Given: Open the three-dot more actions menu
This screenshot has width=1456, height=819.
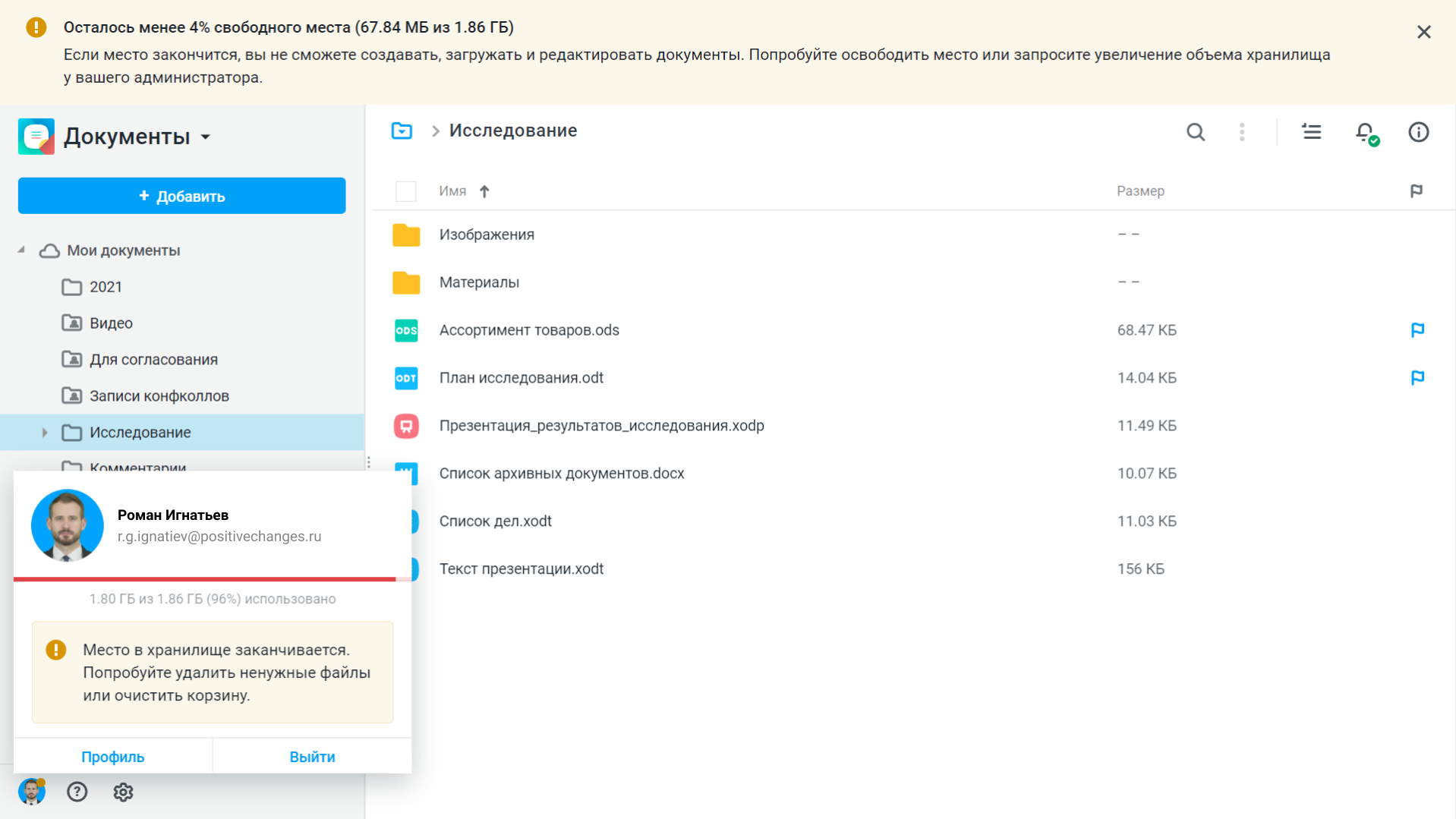Looking at the screenshot, I should pyautogui.click(x=1242, y=131).
